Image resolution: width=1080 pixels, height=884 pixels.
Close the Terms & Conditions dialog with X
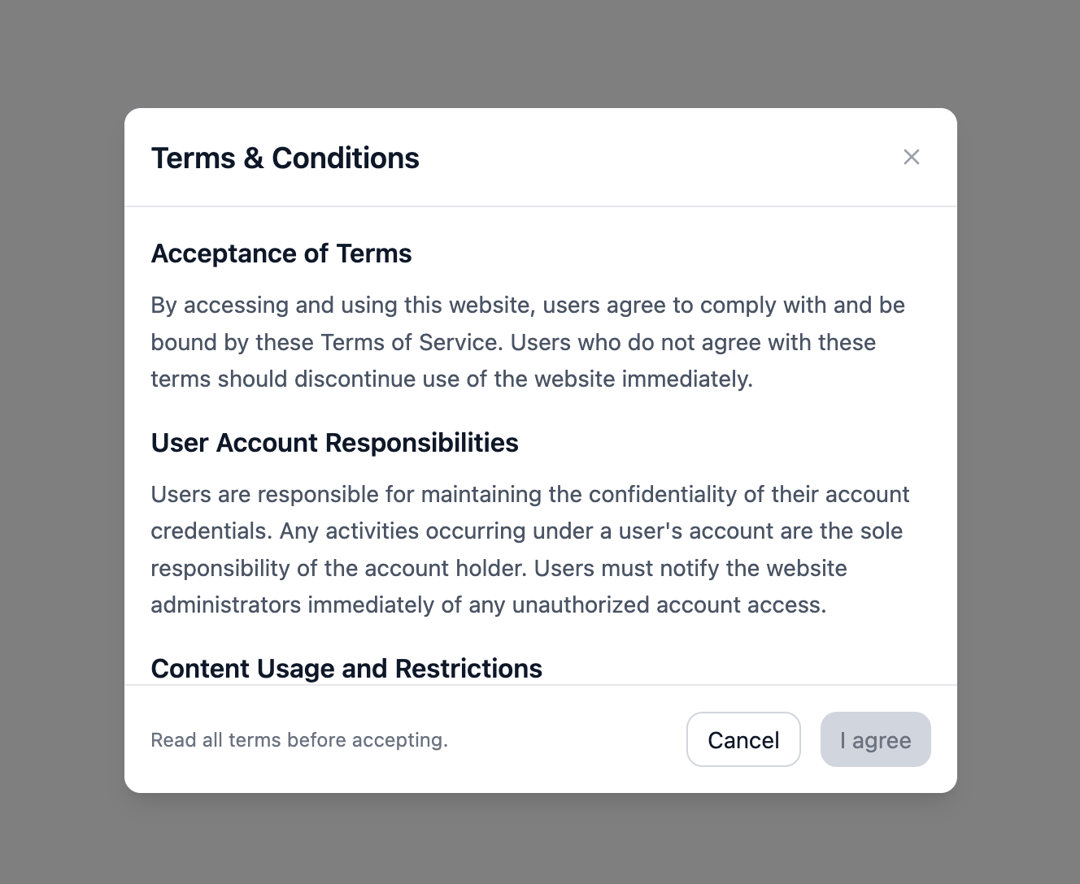(911, 157)
